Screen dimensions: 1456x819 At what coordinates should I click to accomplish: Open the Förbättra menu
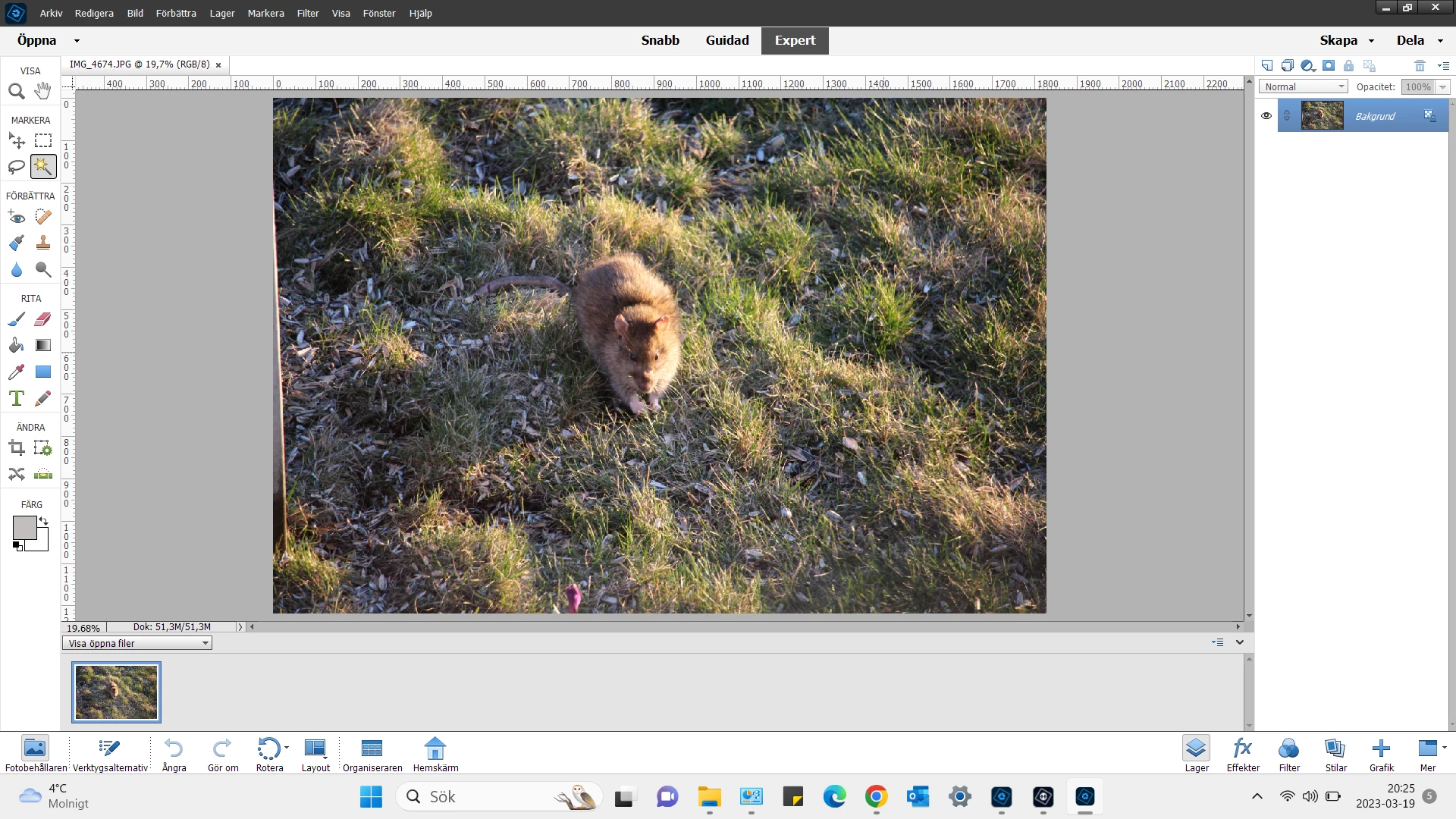click(x=176, y=13)
